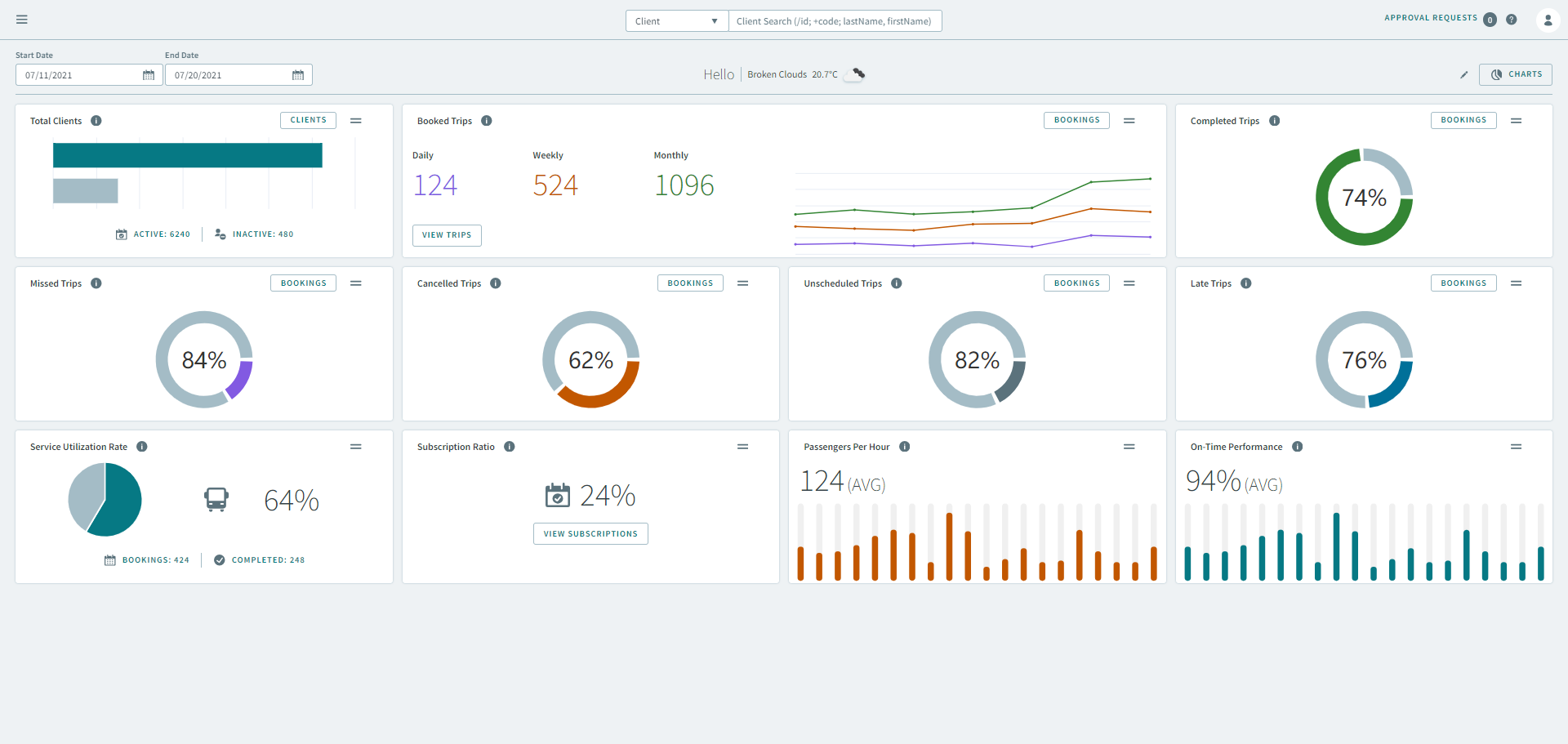Show info for On-Time Performance card
The image size is (1568, 744).
pyautogui.click(x=1298, y=447)
